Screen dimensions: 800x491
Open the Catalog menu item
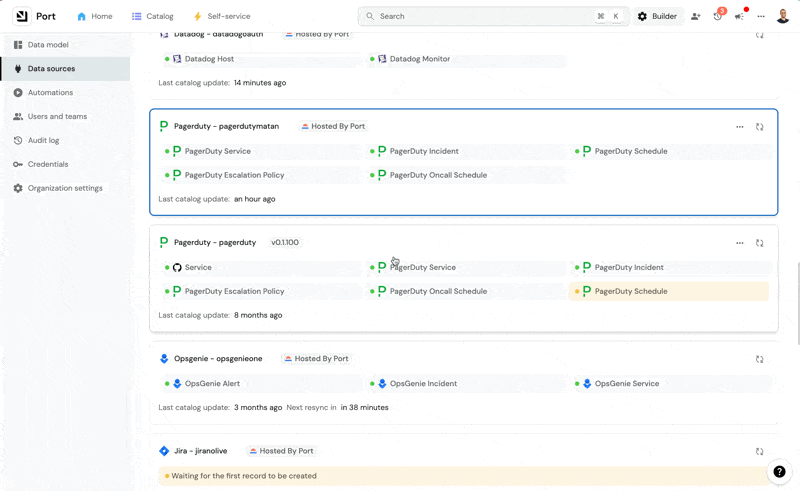coord(153,16)
